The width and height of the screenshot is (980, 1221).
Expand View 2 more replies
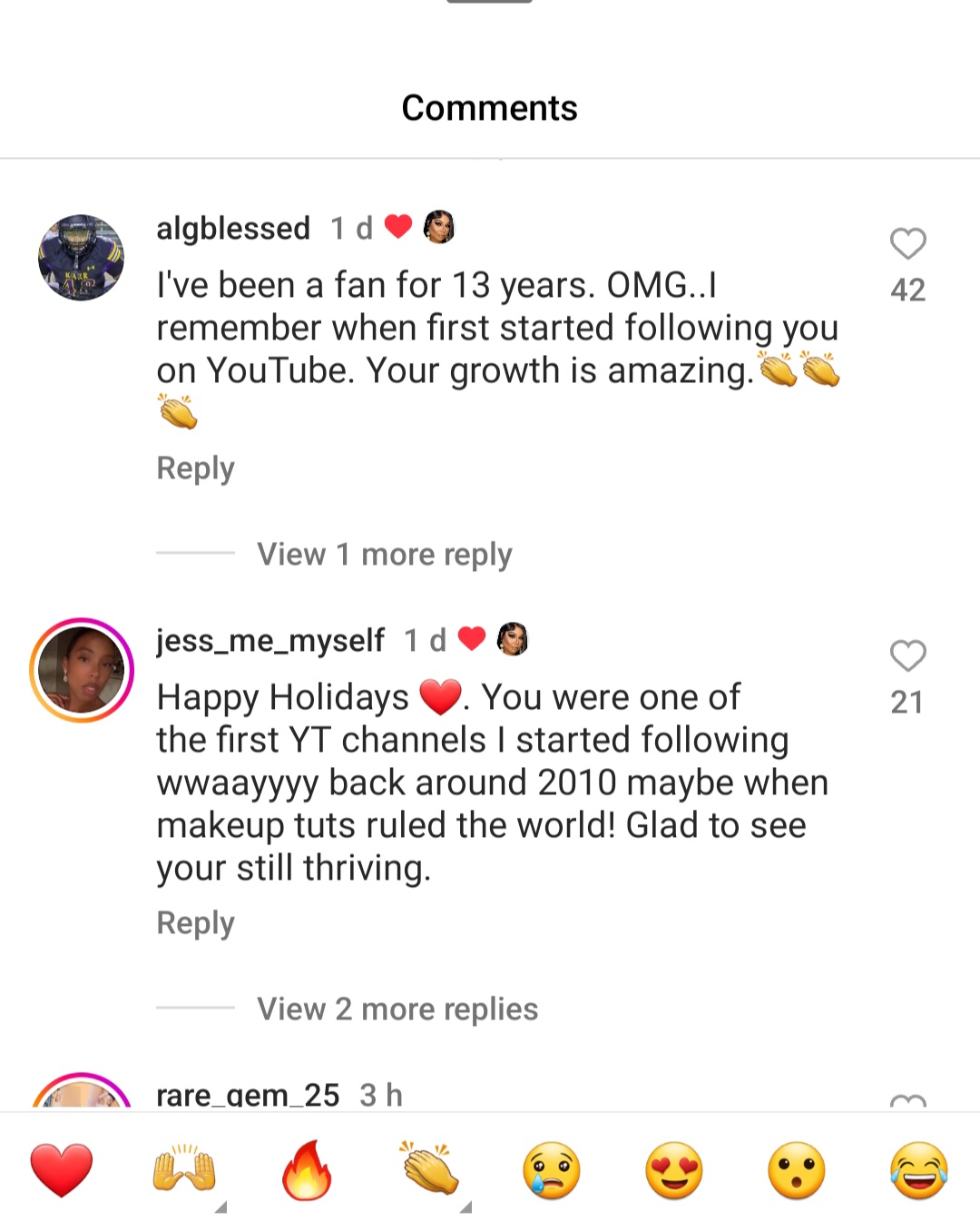pyautogui.click(x=397, y=1009)
